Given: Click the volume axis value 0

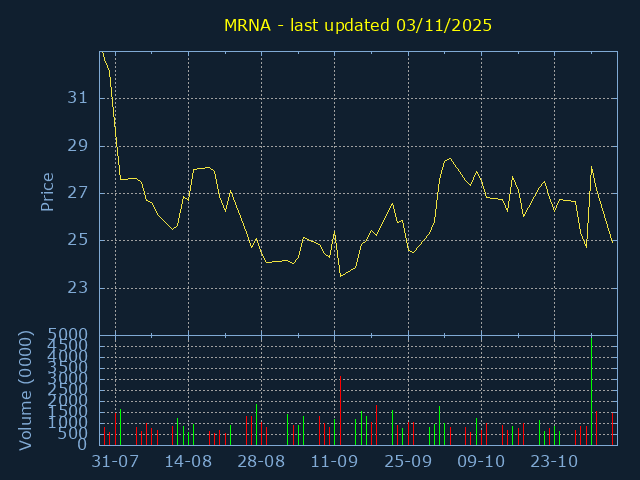Looking at the screenshot, I should pos(83,444).
